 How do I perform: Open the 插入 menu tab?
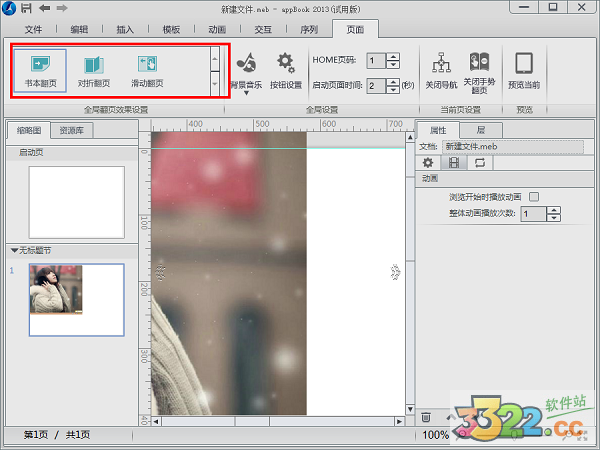pyautogui.click(x=126, y=29)
